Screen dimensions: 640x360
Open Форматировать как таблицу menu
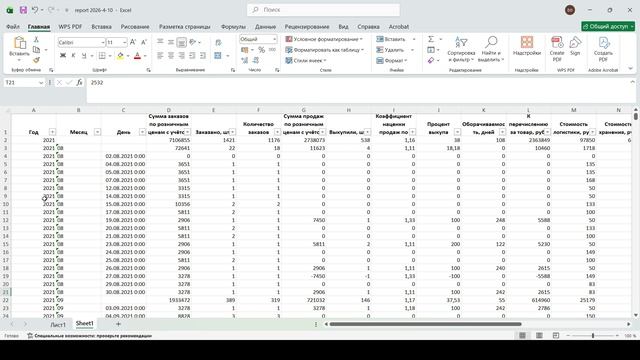[324, 50]
